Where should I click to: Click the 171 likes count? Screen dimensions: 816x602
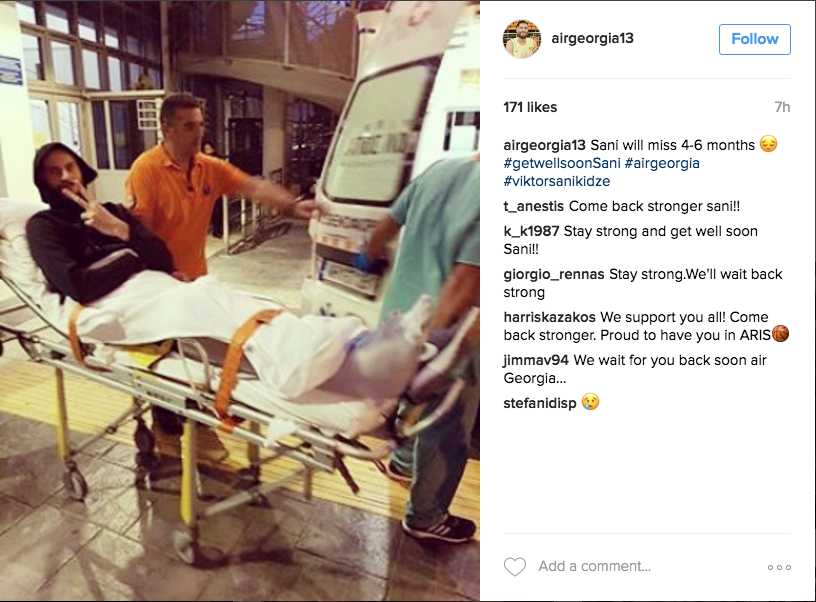[530, 107]
